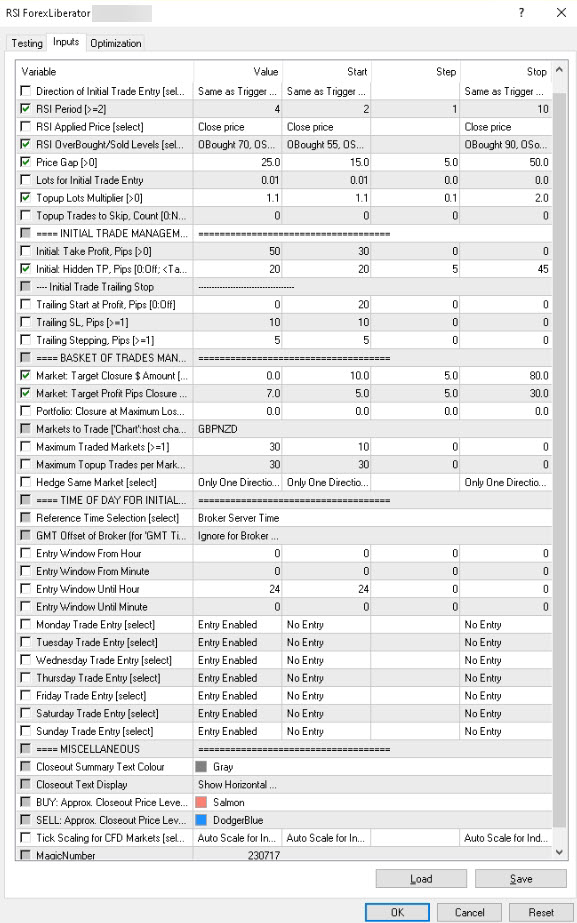577x923 pixels.
Task: Click the help question mark icon
Action: [x=521, y=12]
